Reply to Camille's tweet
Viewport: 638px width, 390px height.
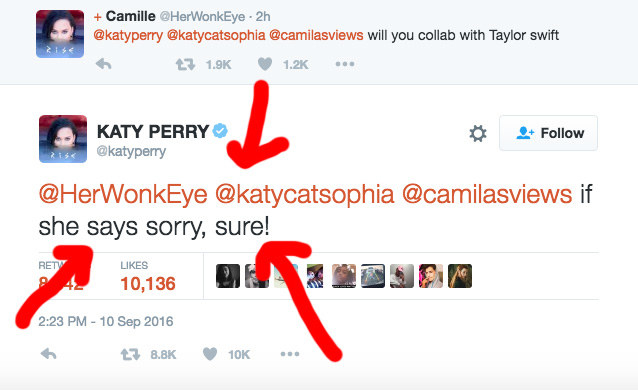point(103,64)
